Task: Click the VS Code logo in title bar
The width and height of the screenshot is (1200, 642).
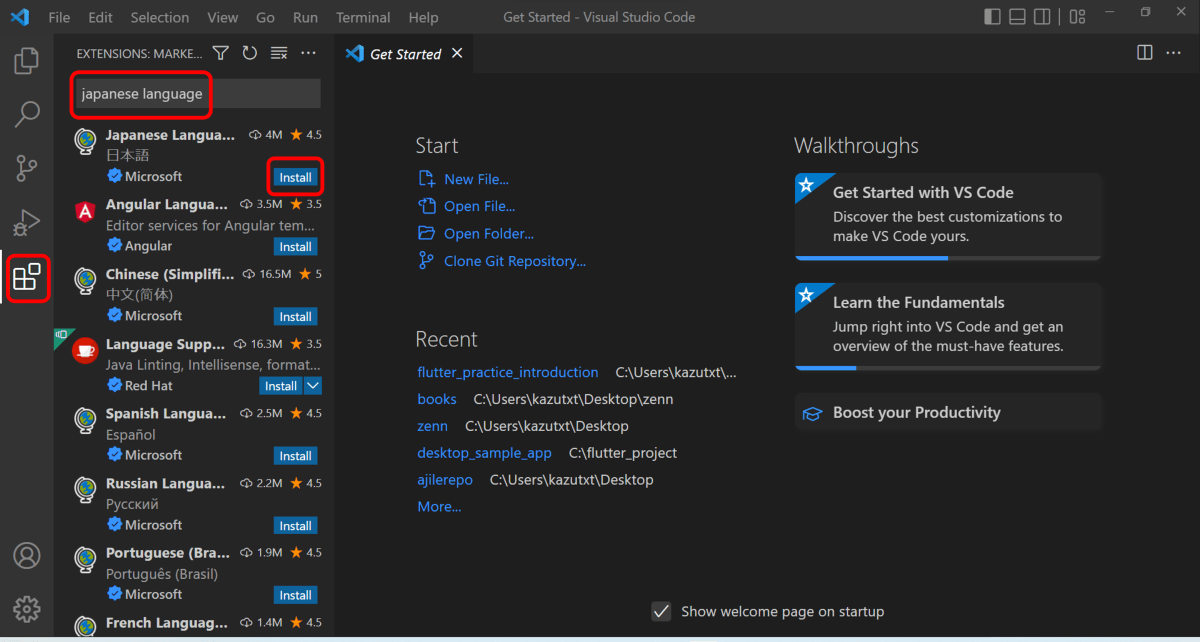Action: (21, 17)
